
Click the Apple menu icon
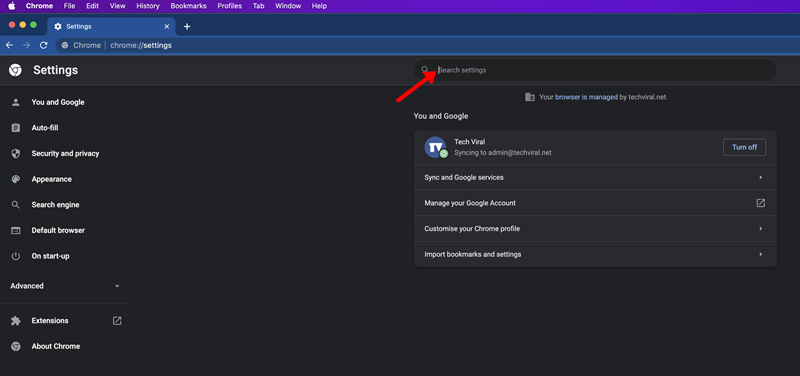click(11, 6)
